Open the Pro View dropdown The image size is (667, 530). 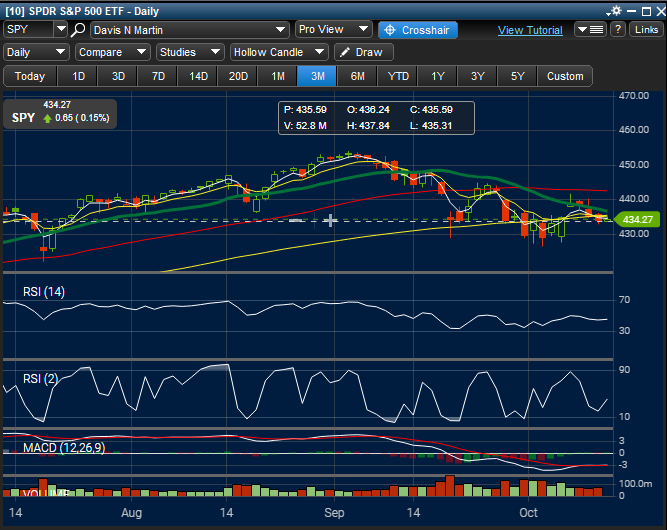tap(334, 29)
